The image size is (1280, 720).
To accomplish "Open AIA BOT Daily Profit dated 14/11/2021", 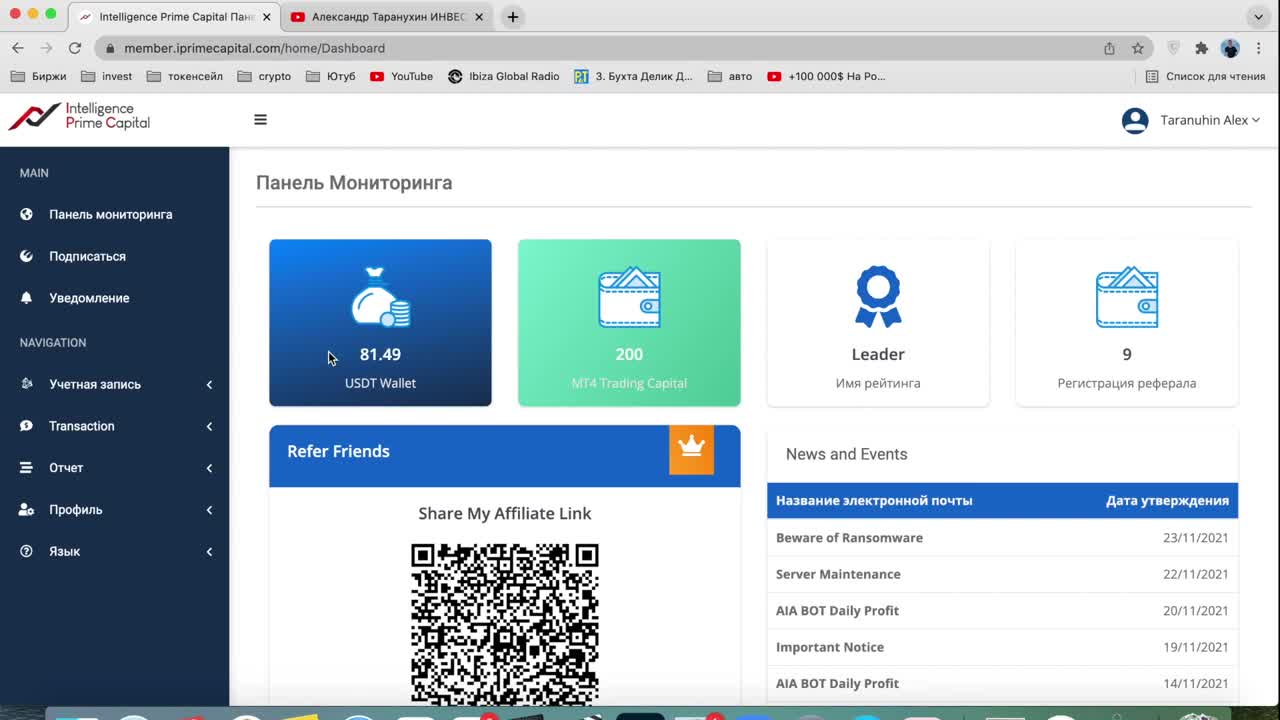I will tap(1002, 684).
